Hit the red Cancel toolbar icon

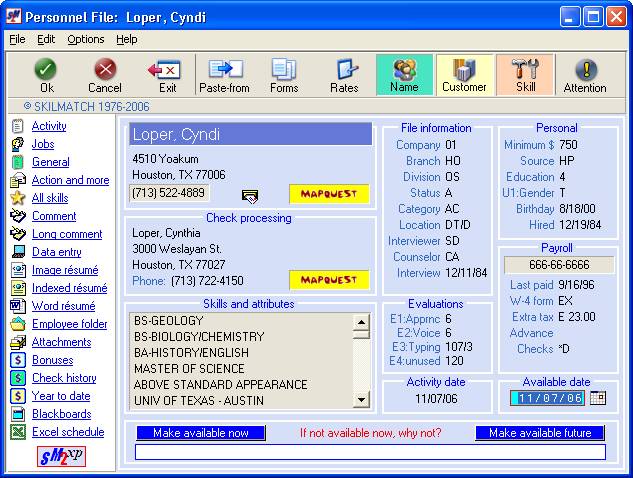[105, 69]
